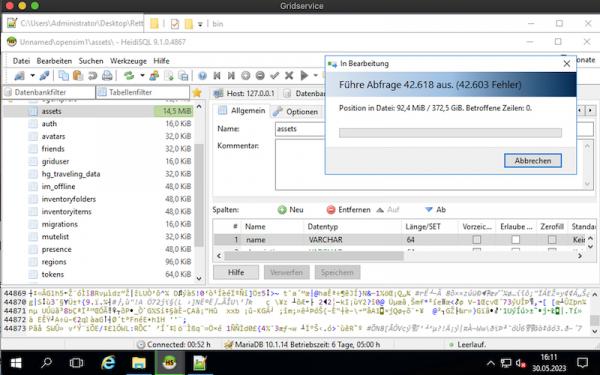Screen dimensions: 600x375
Task: Open the dropdown arrow next to the refresh icon
Action: click(x=142, y=75)
